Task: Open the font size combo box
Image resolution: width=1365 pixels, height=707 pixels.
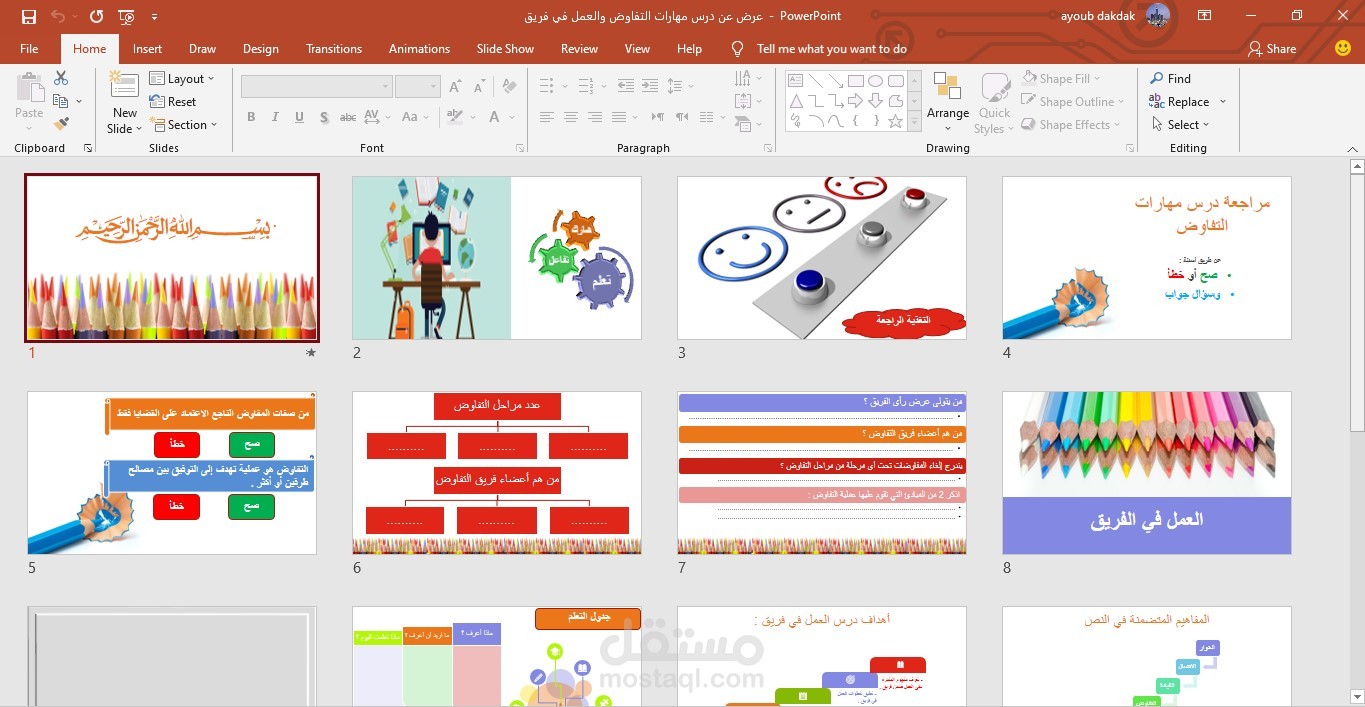Action: [418, 87]
